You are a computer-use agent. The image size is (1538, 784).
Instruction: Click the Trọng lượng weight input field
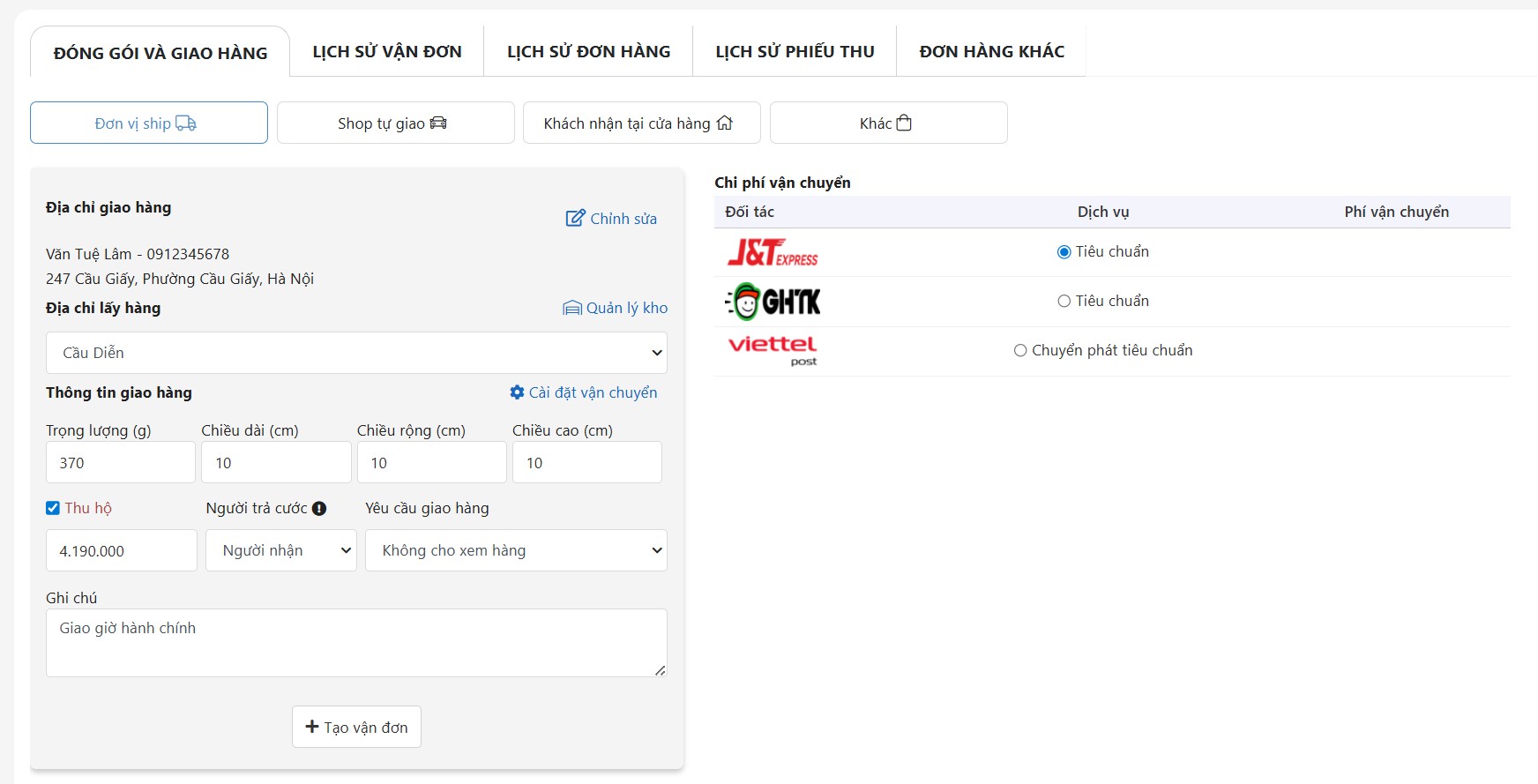click(121, 463)
